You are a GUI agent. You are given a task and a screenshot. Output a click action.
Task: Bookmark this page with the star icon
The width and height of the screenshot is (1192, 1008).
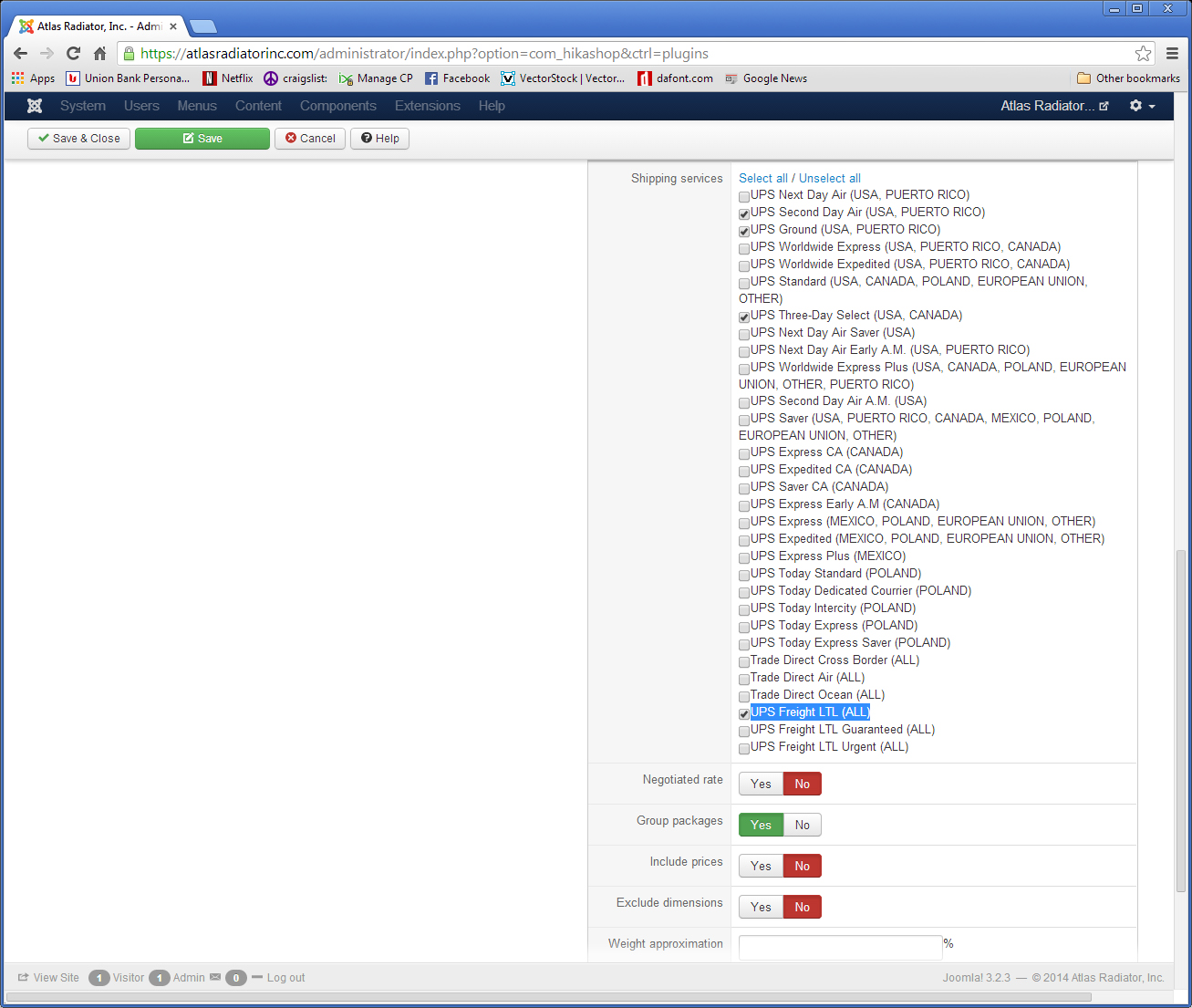[1143, 54]
